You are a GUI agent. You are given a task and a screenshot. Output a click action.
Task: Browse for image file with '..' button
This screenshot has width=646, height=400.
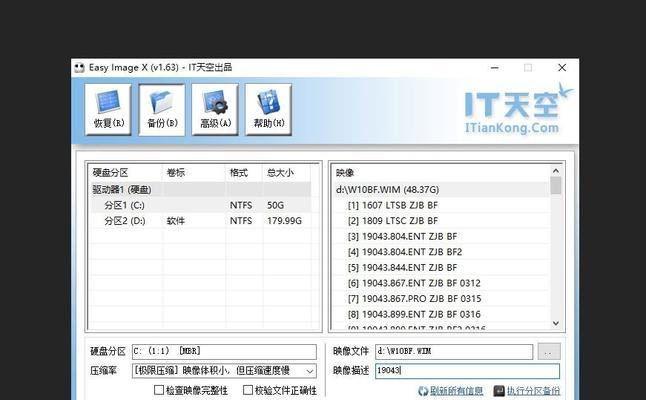click(x=549, y=352)
